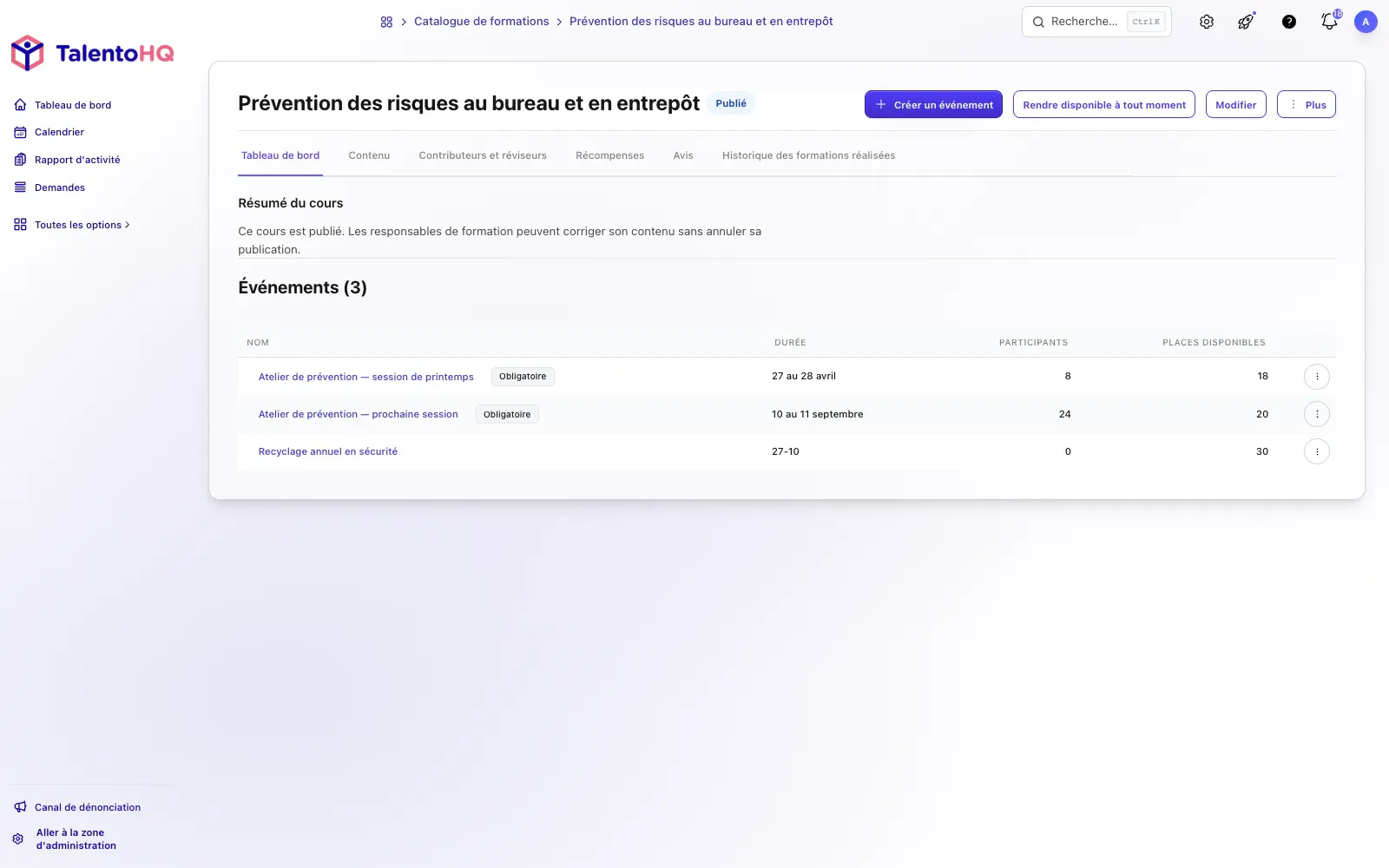Viewport: 1389px width, 868px height.
Task: Expand Toutes les options chevron
Action: (128, 225)
